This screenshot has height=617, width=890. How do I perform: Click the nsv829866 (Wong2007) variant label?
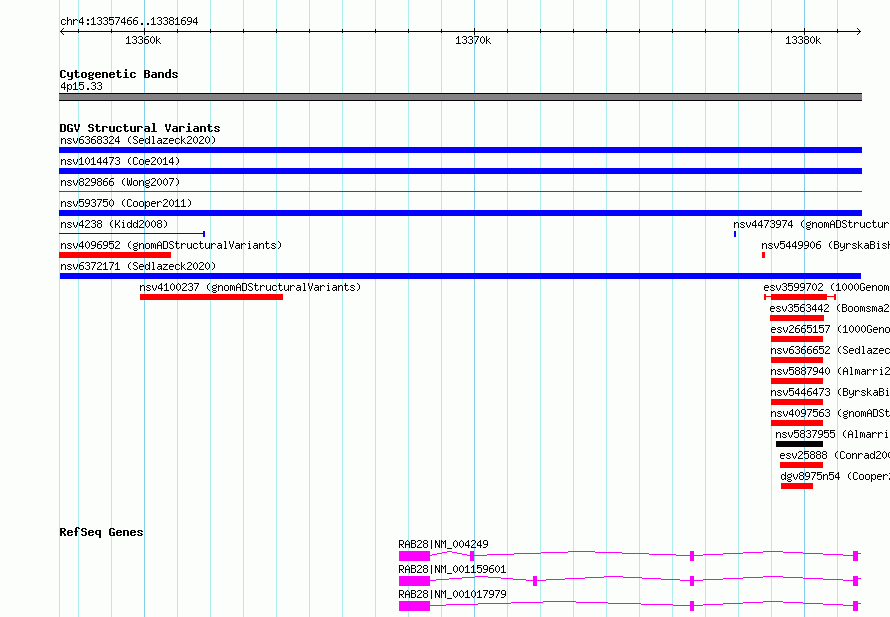[120, 182]
